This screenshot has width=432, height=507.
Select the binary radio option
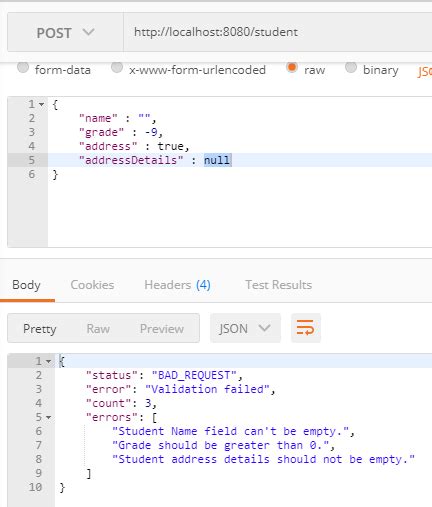(351, 68)
